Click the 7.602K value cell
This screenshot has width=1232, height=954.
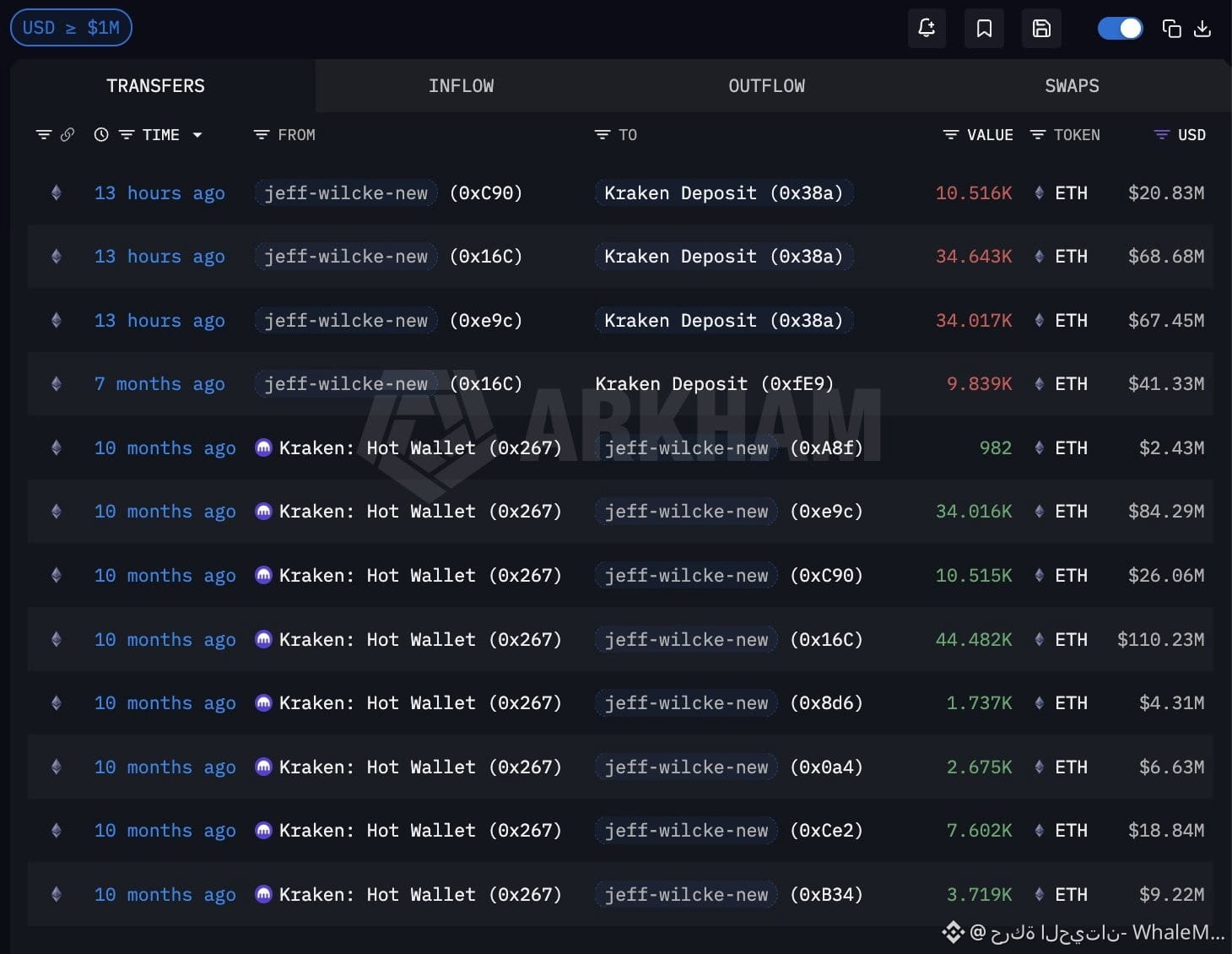(x=979, y=830)
